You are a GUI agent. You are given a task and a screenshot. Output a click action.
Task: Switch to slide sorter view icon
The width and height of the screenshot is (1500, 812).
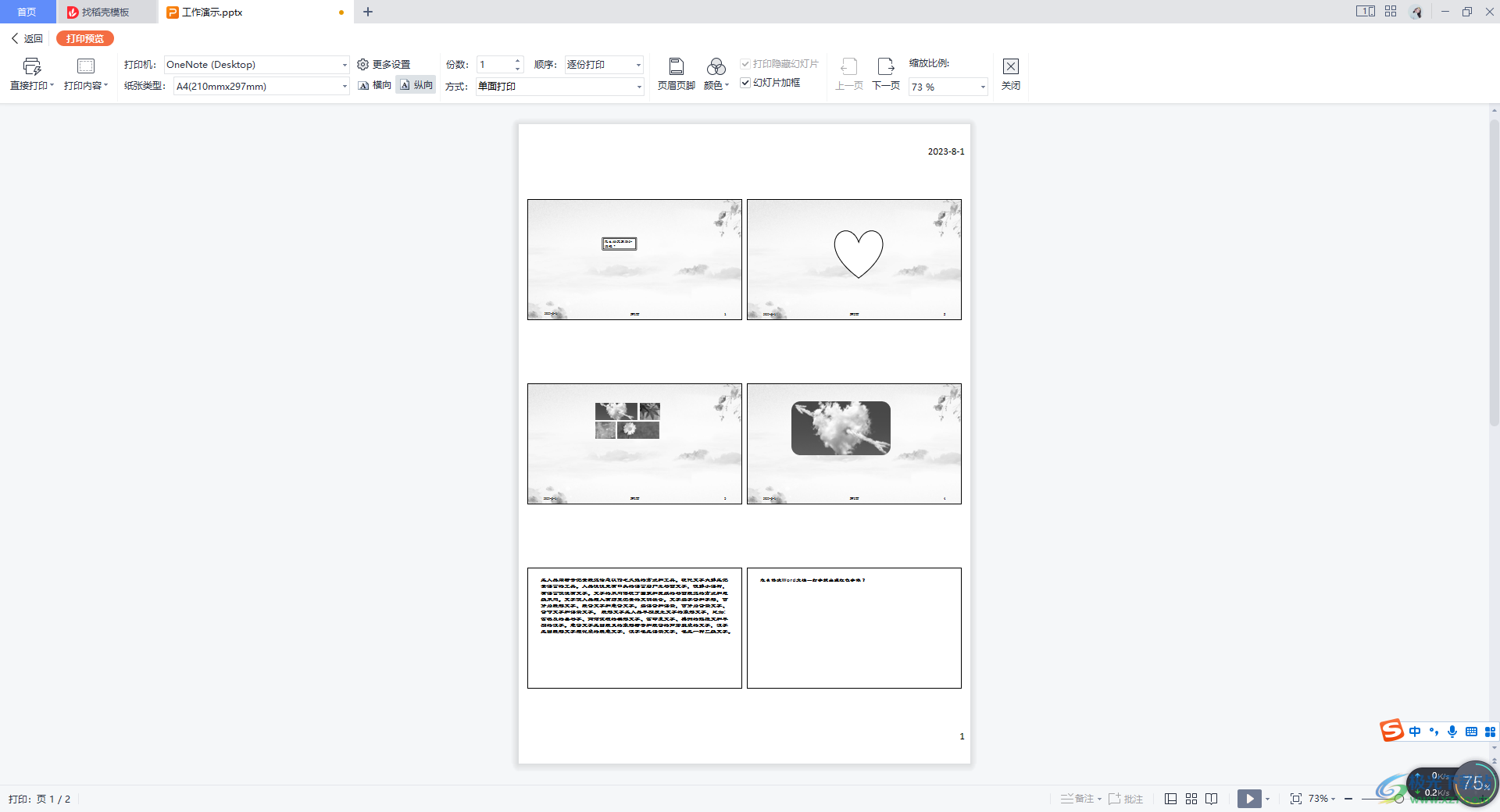(x=1191, y=799)
